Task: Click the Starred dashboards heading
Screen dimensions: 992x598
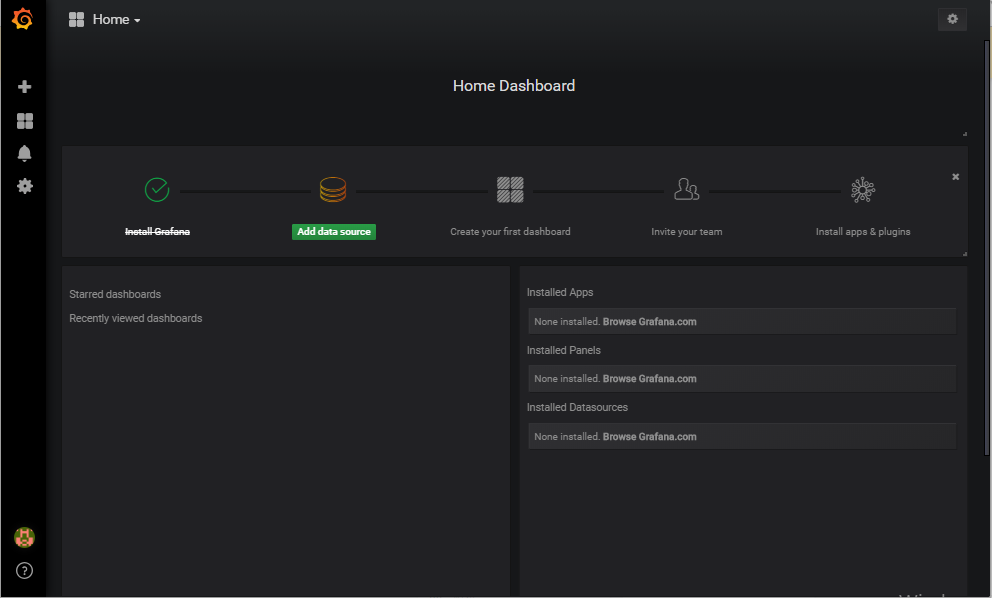Action: (115, 294)
